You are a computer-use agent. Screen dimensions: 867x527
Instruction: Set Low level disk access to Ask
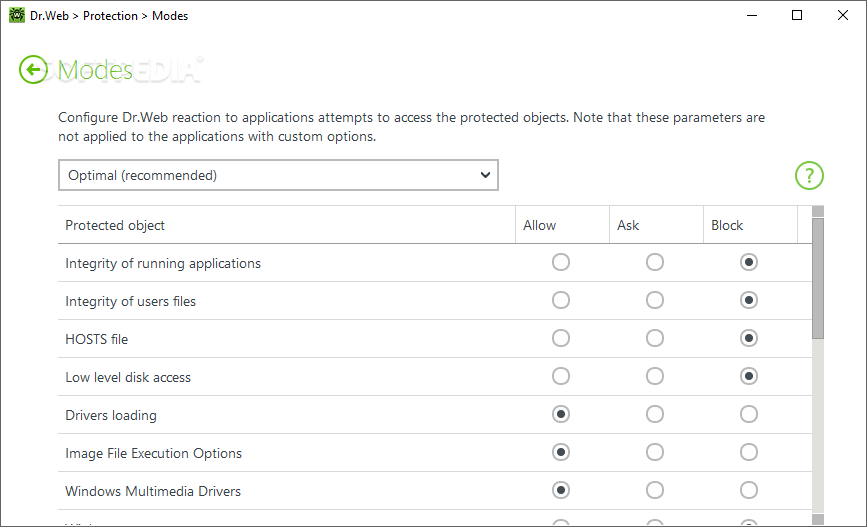pyautogui.click(x=655, y=376)
